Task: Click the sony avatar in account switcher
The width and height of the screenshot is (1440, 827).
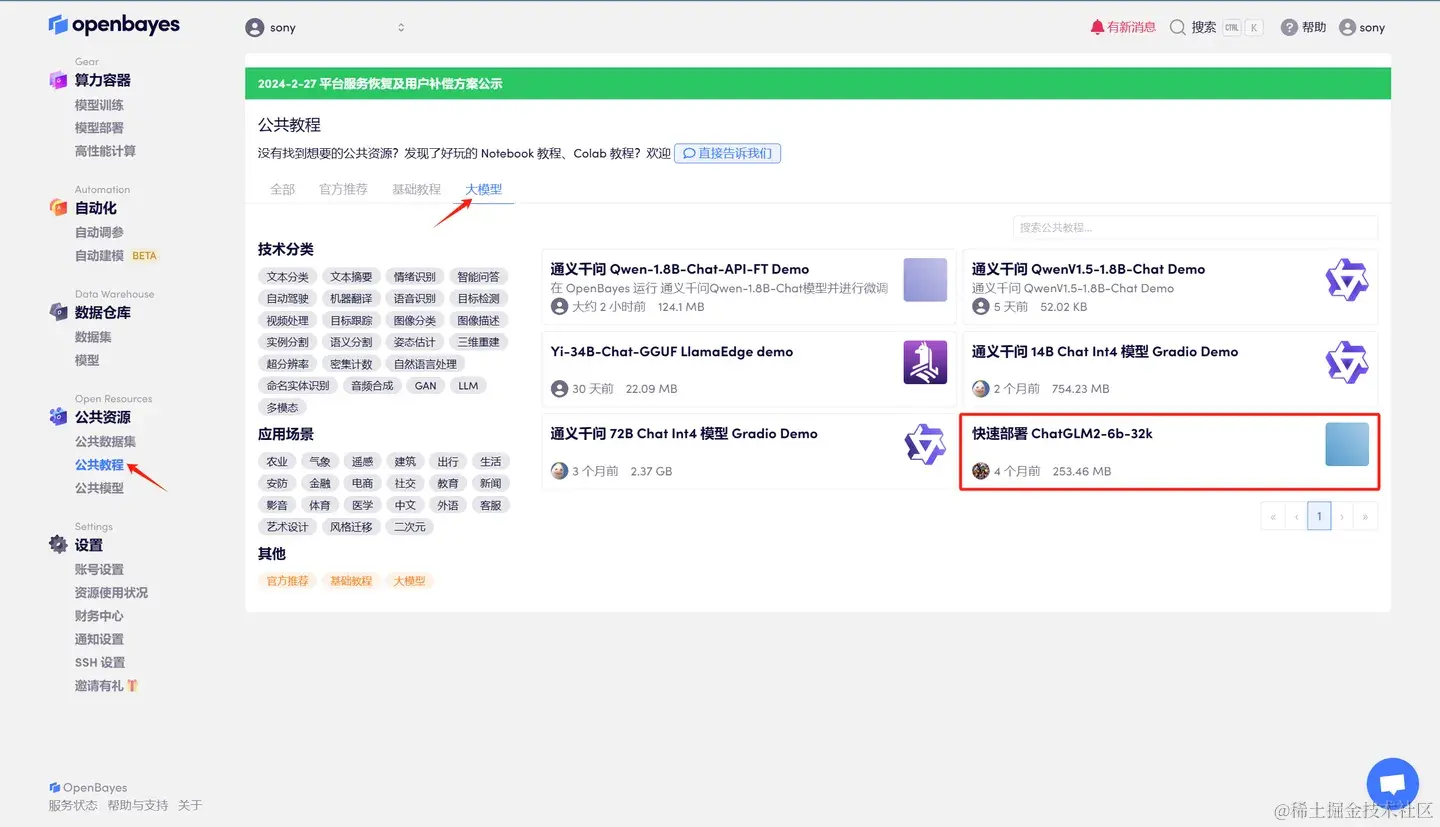Action: pos(255,28)
